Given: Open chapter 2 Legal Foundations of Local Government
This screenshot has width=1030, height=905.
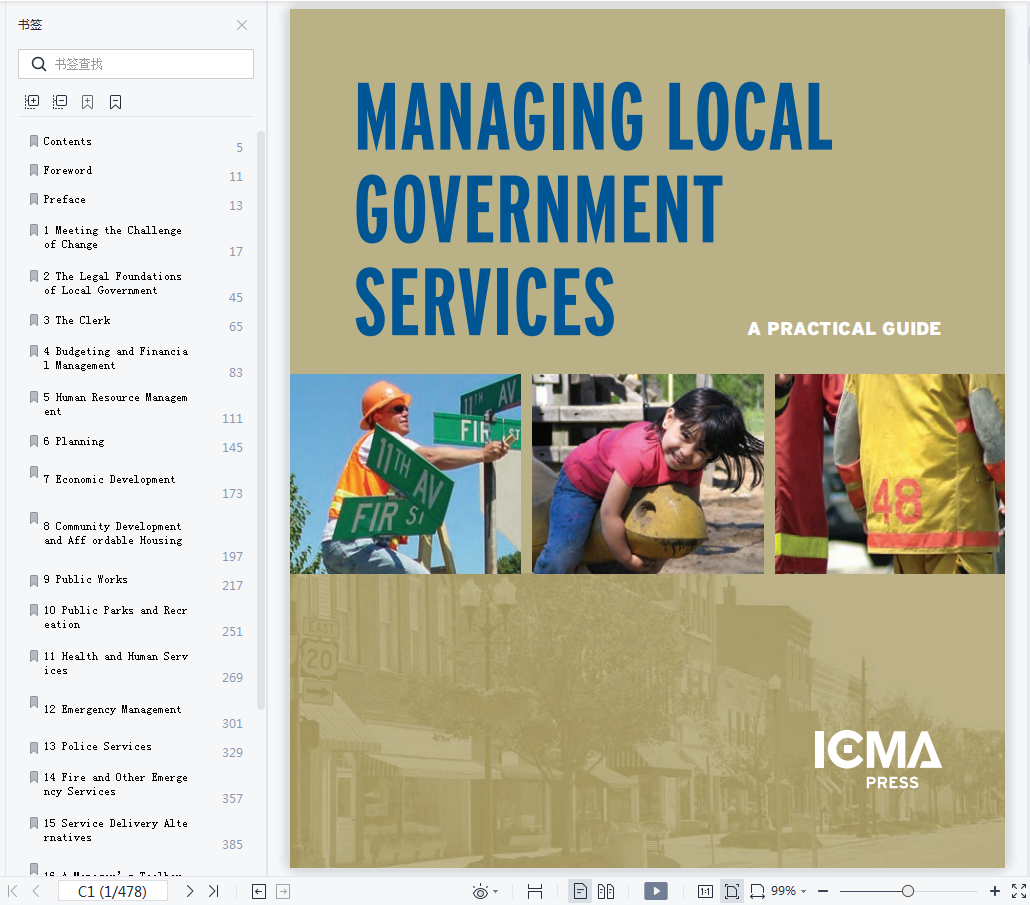Looking at the screenshot, I should pos(112,283).
